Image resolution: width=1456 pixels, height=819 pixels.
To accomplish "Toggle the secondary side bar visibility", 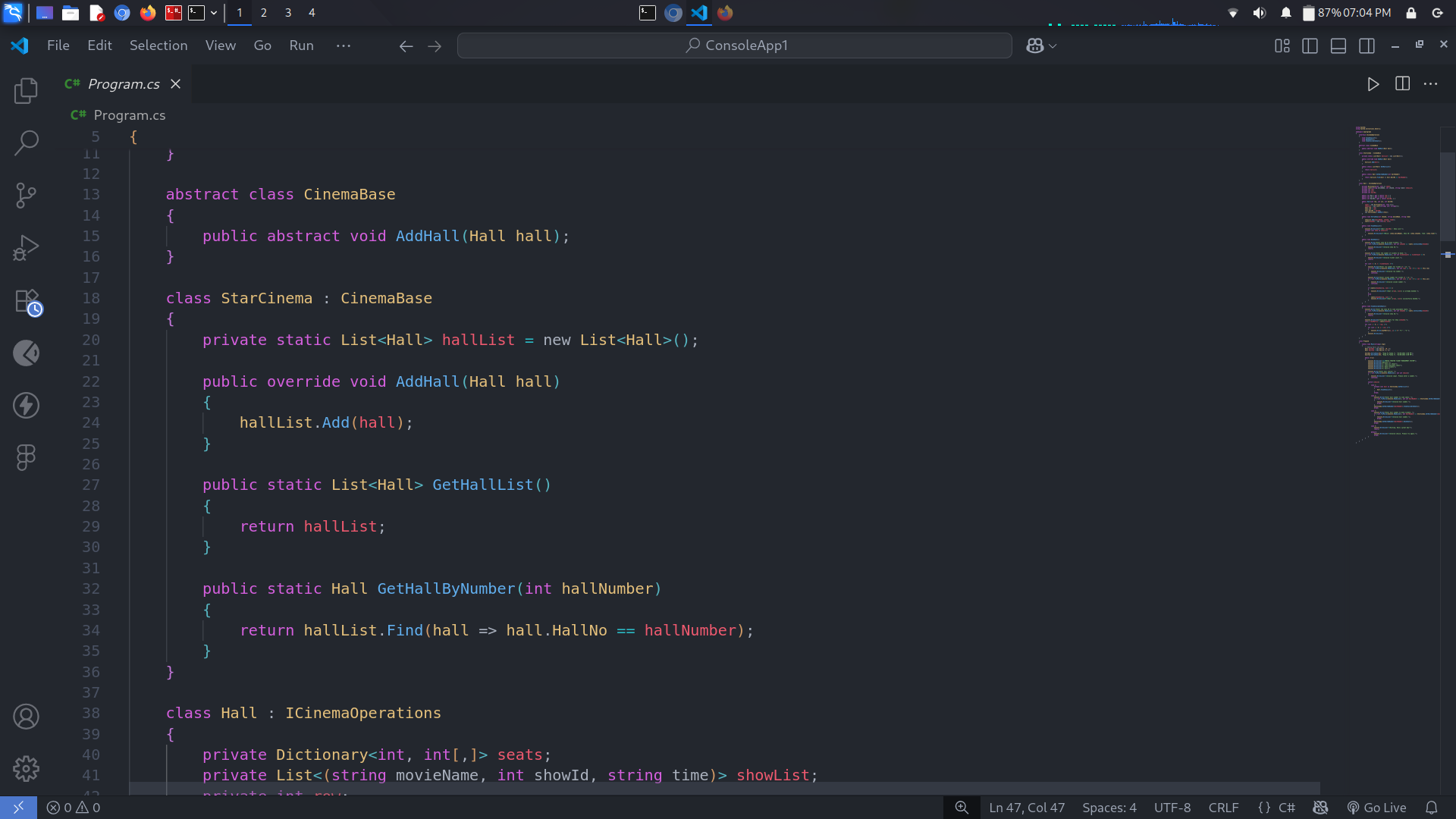I will coord(1367,46).
